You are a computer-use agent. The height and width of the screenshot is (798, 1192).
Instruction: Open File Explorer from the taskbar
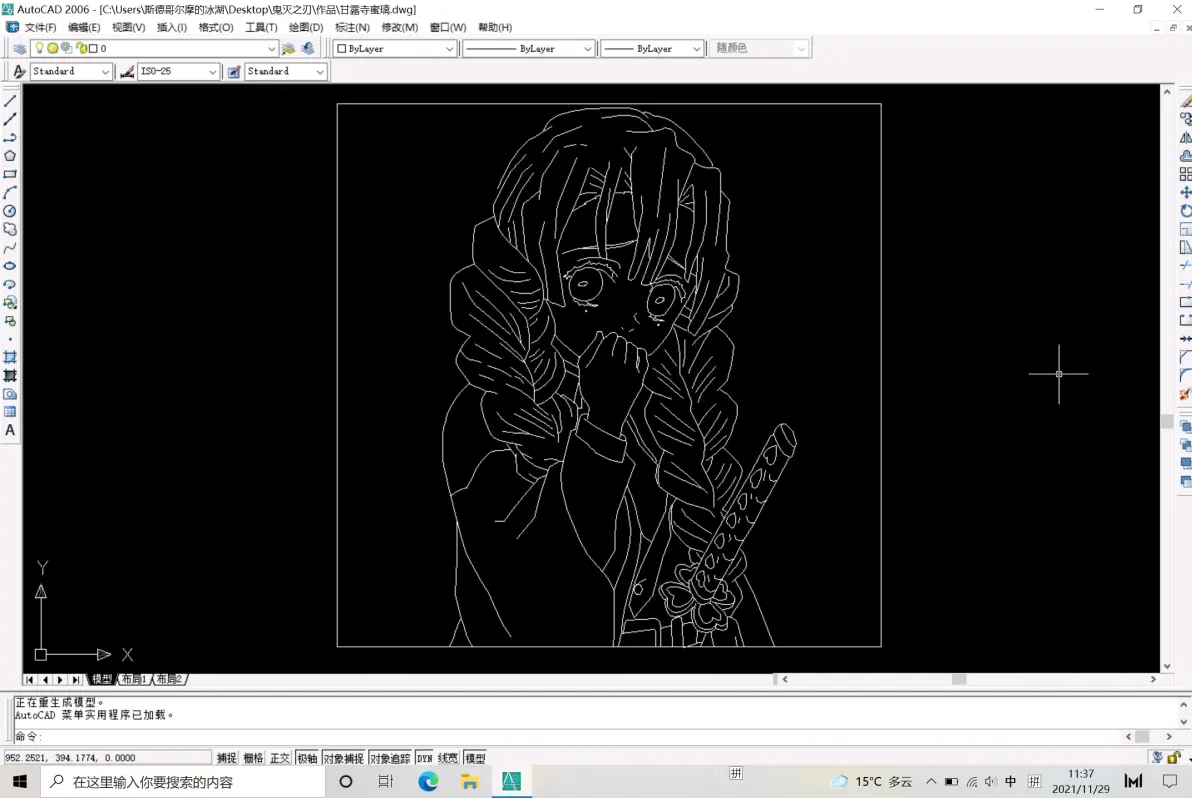click(x=469, y=781)
